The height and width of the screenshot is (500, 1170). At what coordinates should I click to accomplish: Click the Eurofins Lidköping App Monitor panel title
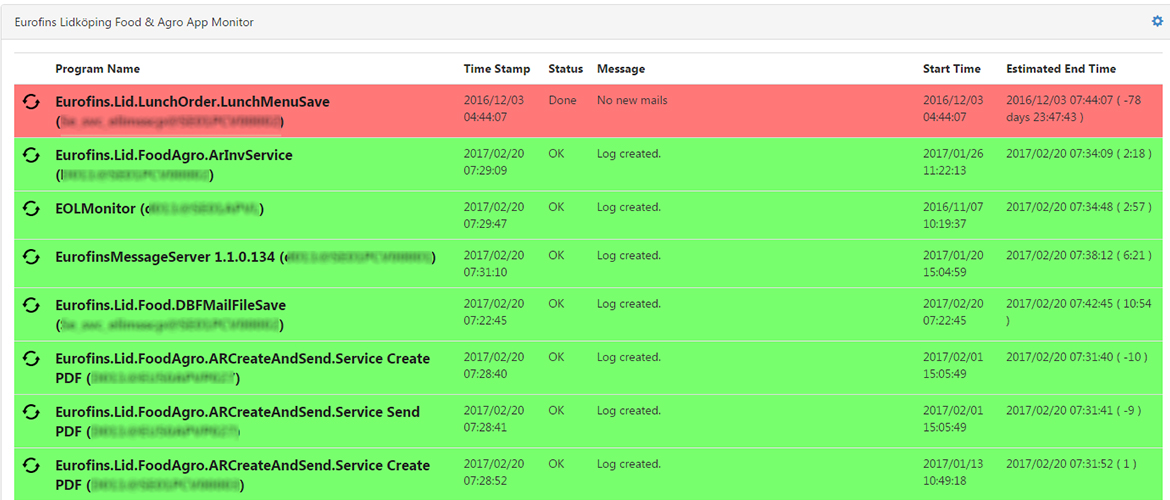point(134,22)
